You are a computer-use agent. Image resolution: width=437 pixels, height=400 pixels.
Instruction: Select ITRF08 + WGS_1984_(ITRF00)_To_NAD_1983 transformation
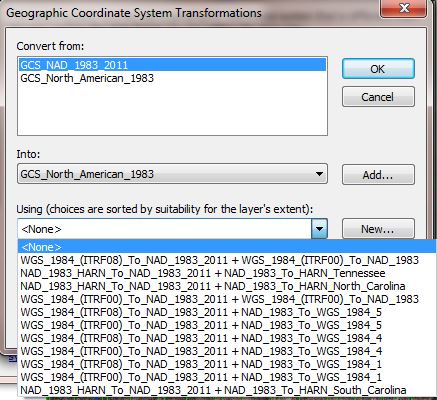[227, 260]
